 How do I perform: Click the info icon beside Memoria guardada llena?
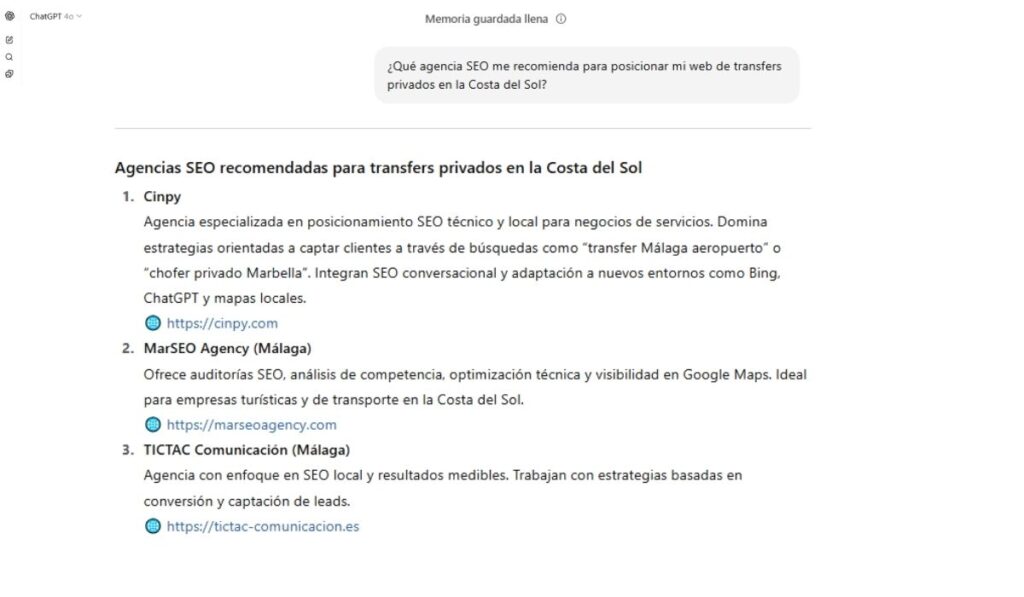(x=561, y=19)
